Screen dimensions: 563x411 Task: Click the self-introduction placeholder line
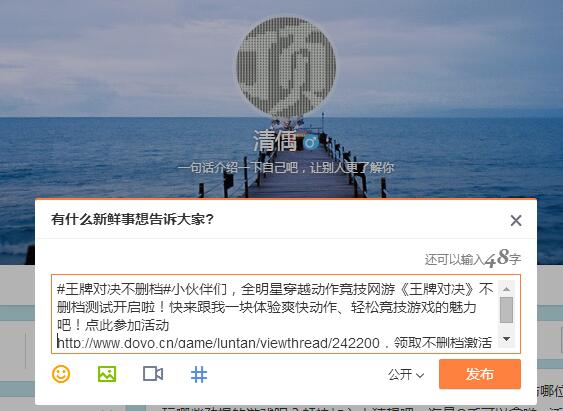[x=286, y=168]
